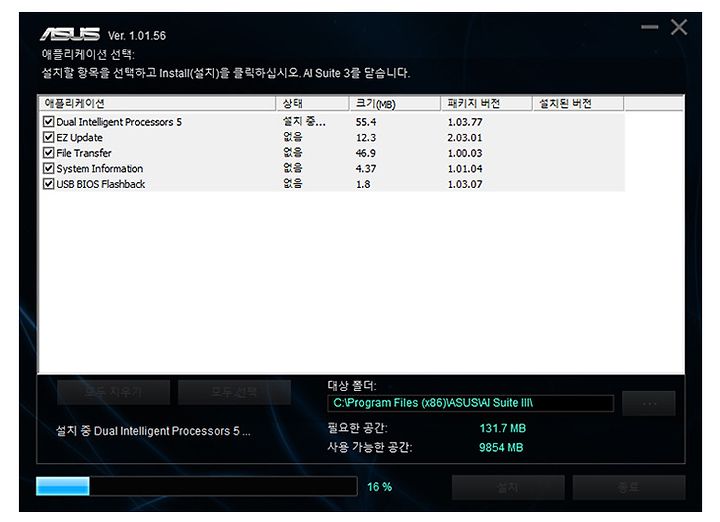Click the installing Dual Intelligent Processors status message

coord(153,431)
